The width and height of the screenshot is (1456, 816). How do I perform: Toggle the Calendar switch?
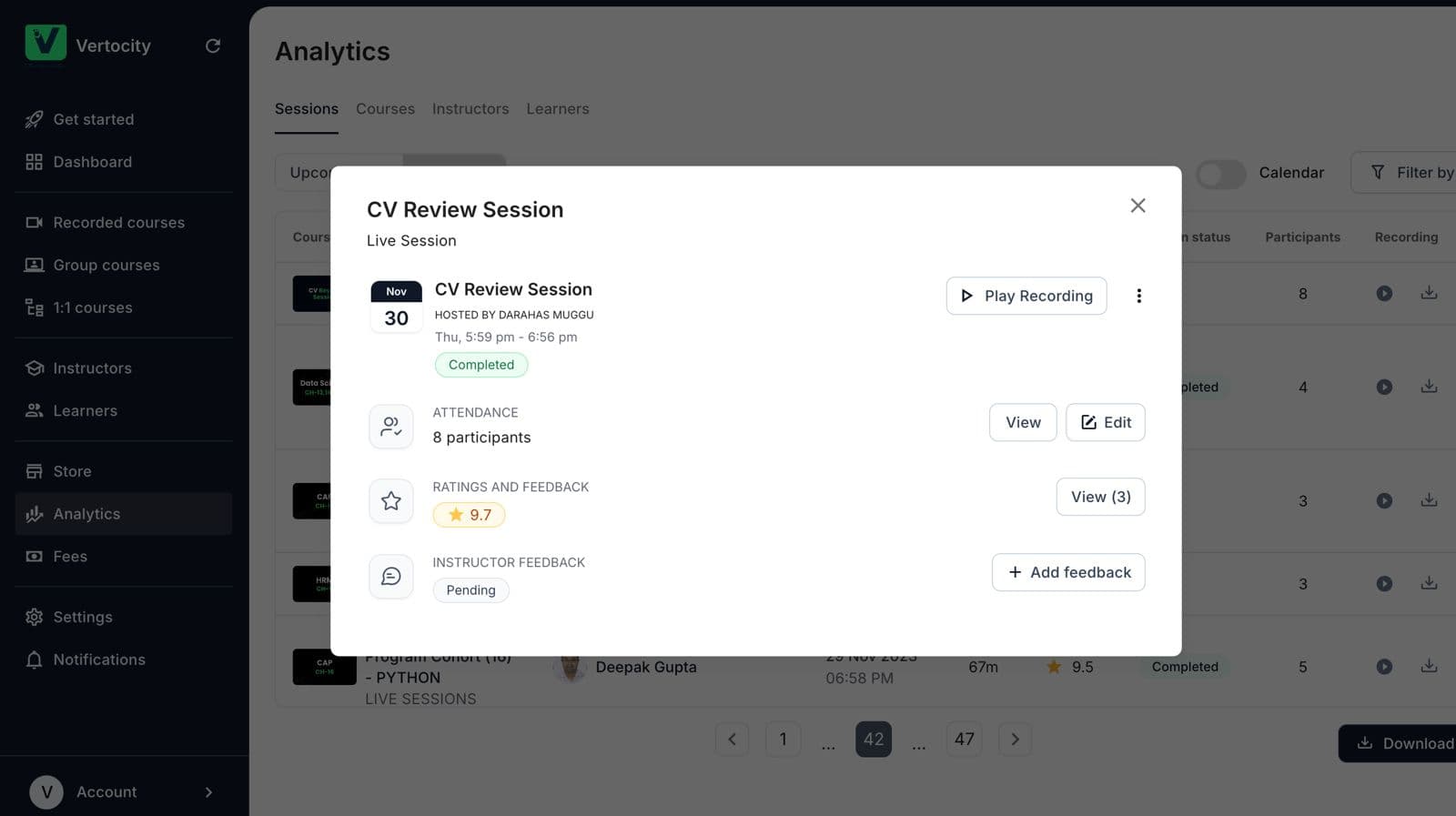[1220, 173]
